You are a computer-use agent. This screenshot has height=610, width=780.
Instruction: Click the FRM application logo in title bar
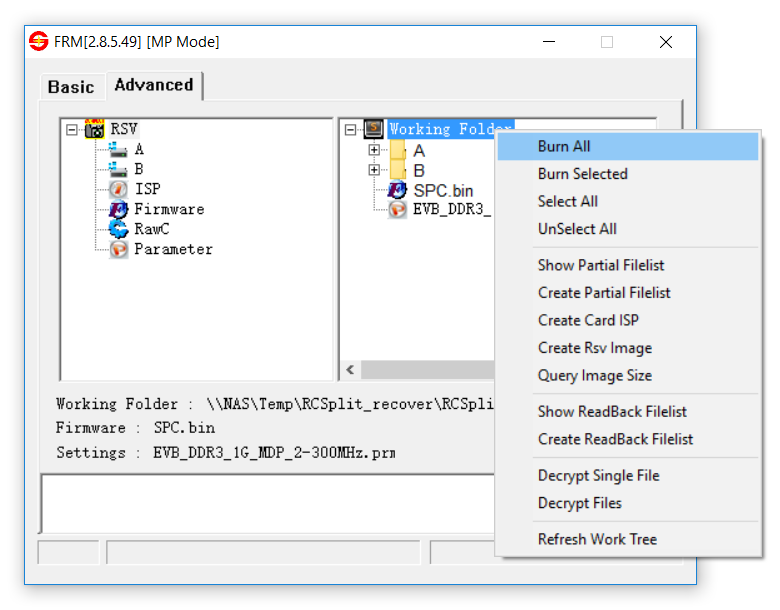[x=39, y=41]
